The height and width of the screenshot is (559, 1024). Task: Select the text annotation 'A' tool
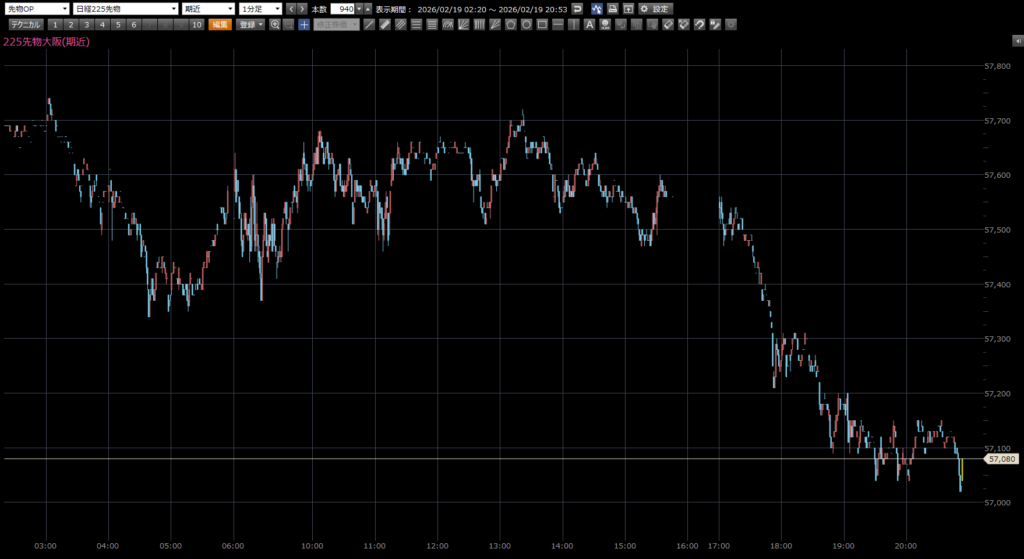click(588, 24)
